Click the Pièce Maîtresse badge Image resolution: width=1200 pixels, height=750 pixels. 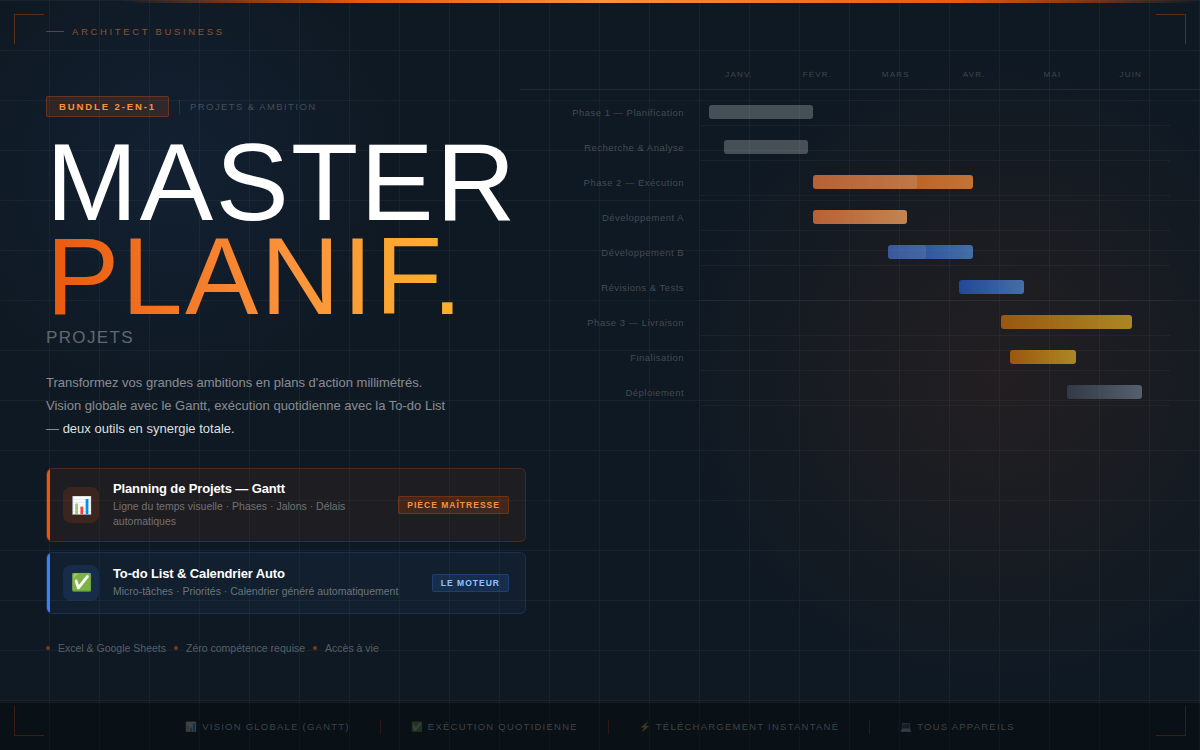click(x=453, y=505)
